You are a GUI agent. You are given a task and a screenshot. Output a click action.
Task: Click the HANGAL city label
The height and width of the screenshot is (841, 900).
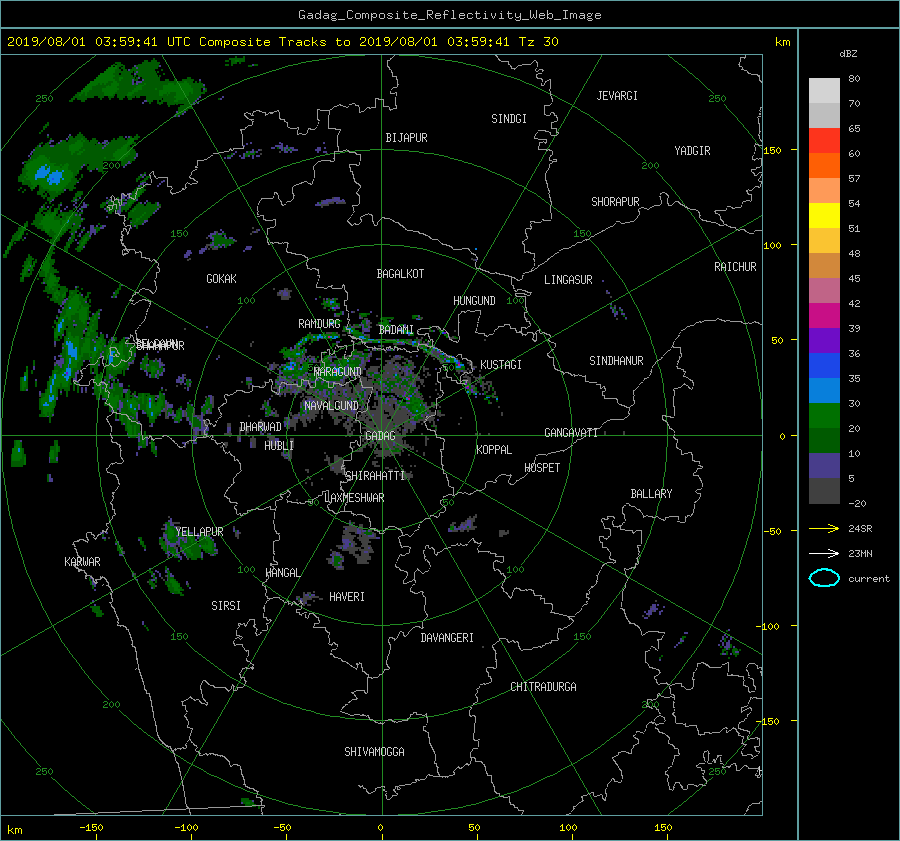point(282,573)
